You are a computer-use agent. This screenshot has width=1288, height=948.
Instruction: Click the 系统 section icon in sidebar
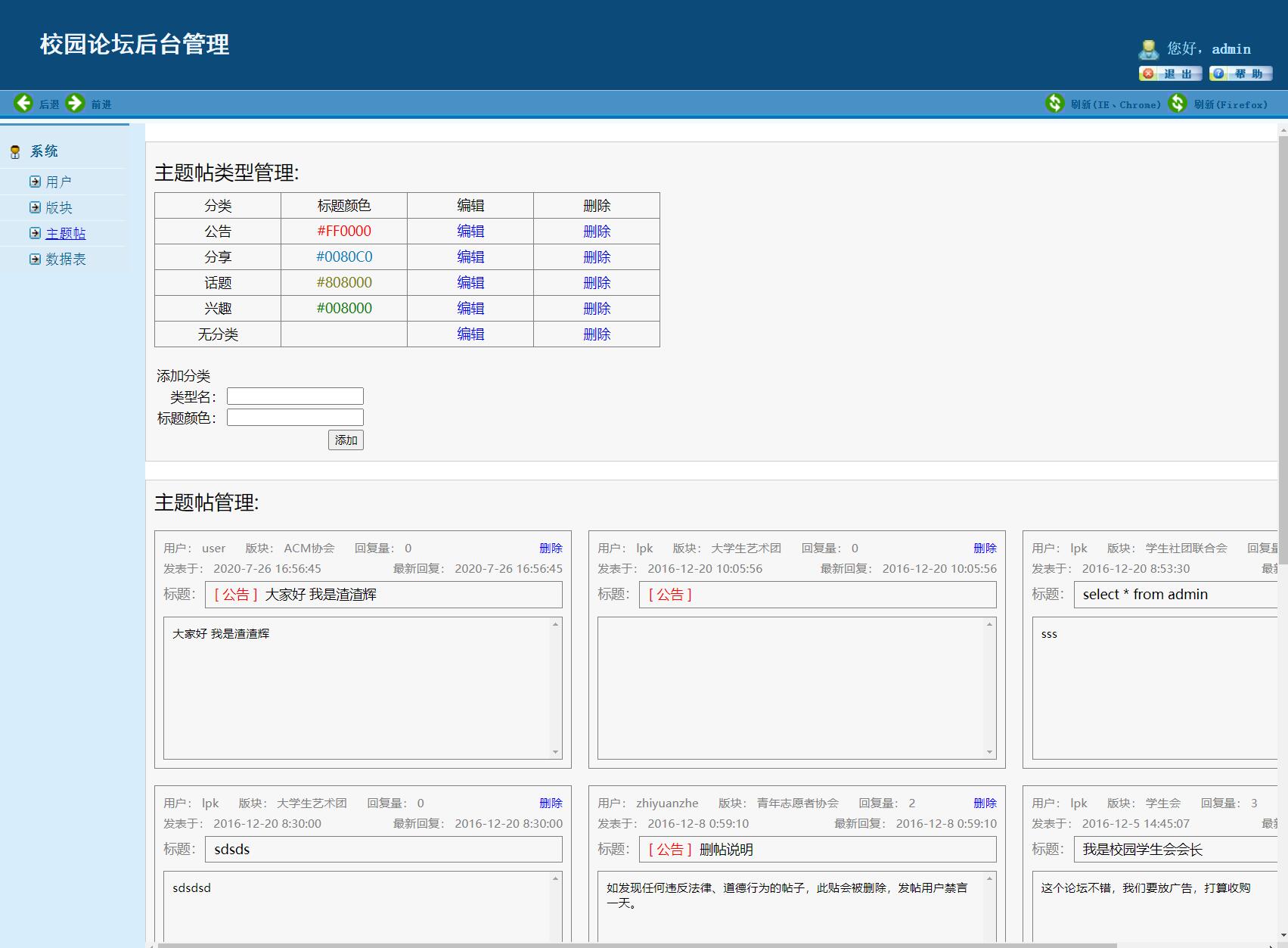[15, 152]
